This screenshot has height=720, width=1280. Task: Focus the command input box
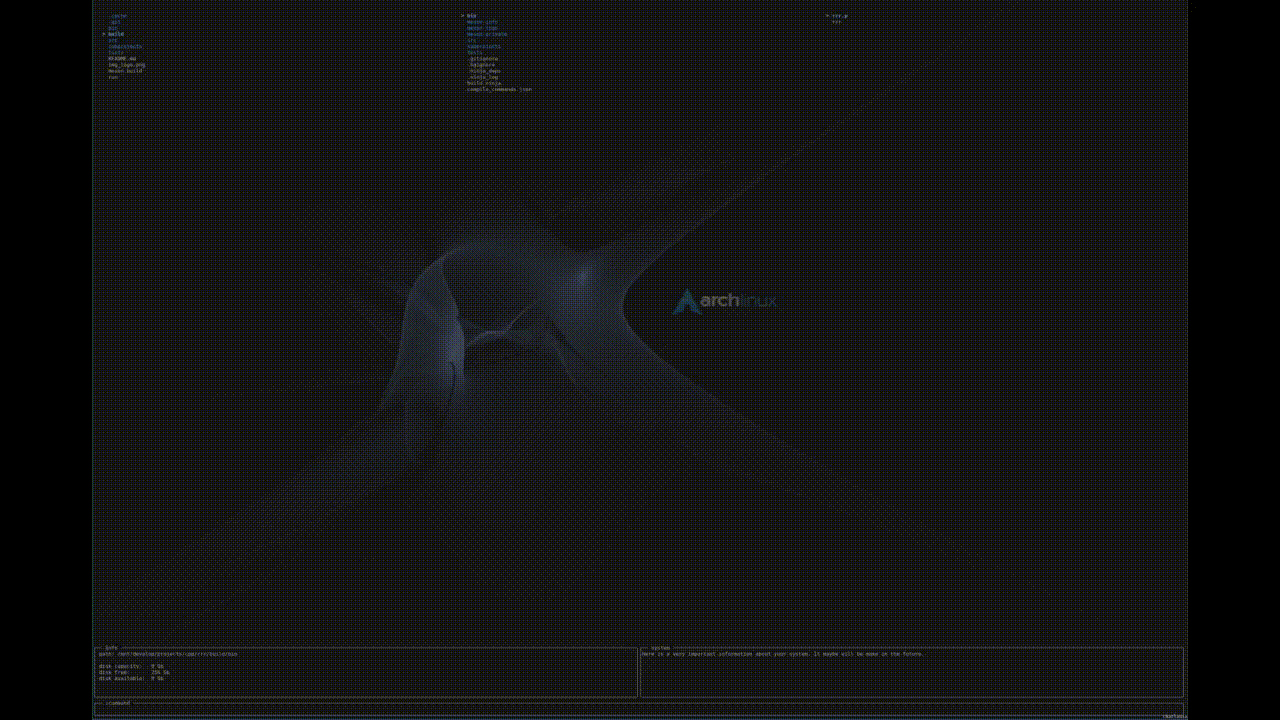point(639,710)
